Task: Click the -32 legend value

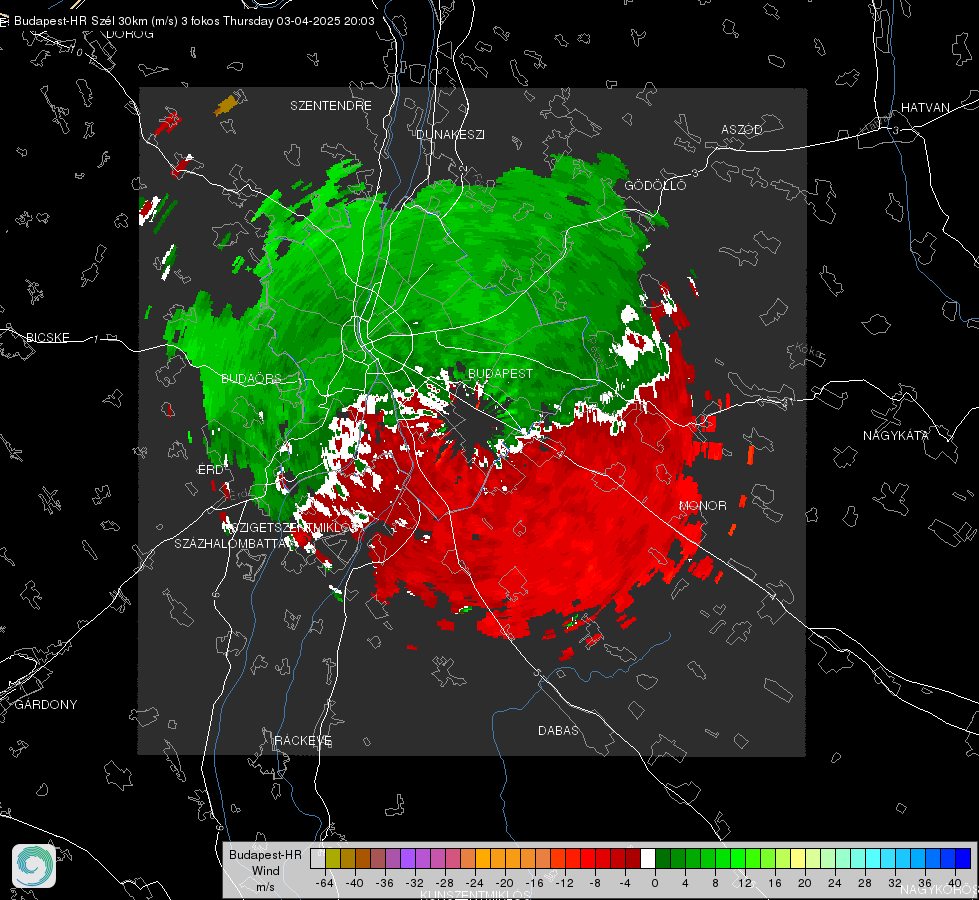Action: coord(415,883)
